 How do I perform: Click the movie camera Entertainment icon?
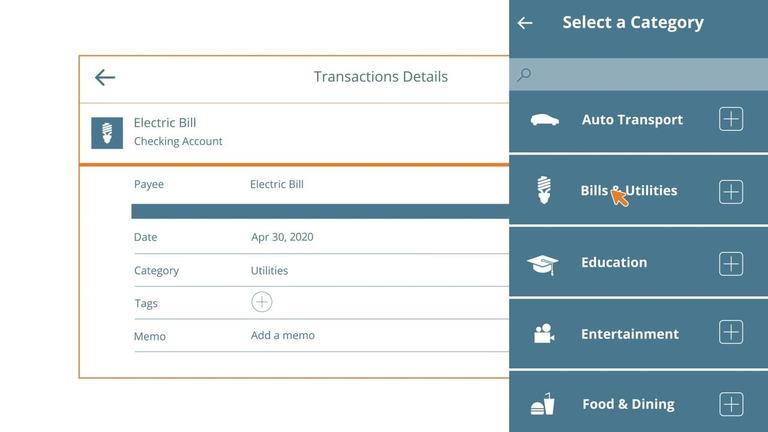544,334
